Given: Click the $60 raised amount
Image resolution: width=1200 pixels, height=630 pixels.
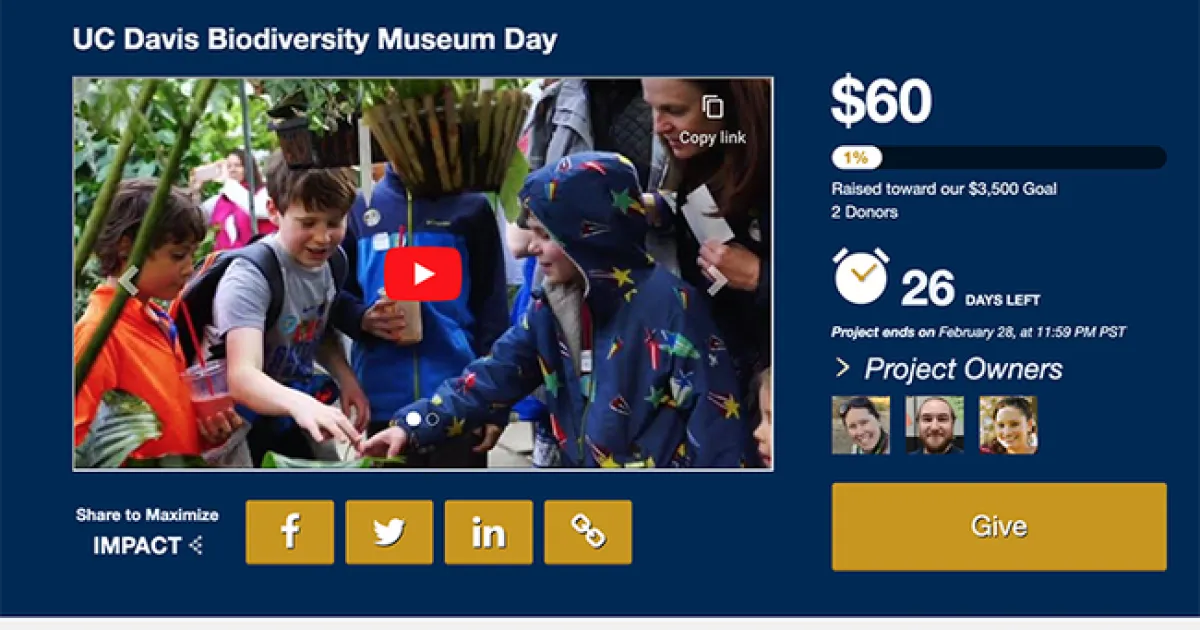Looking at the screenshot, I should (x=881, y=102).
